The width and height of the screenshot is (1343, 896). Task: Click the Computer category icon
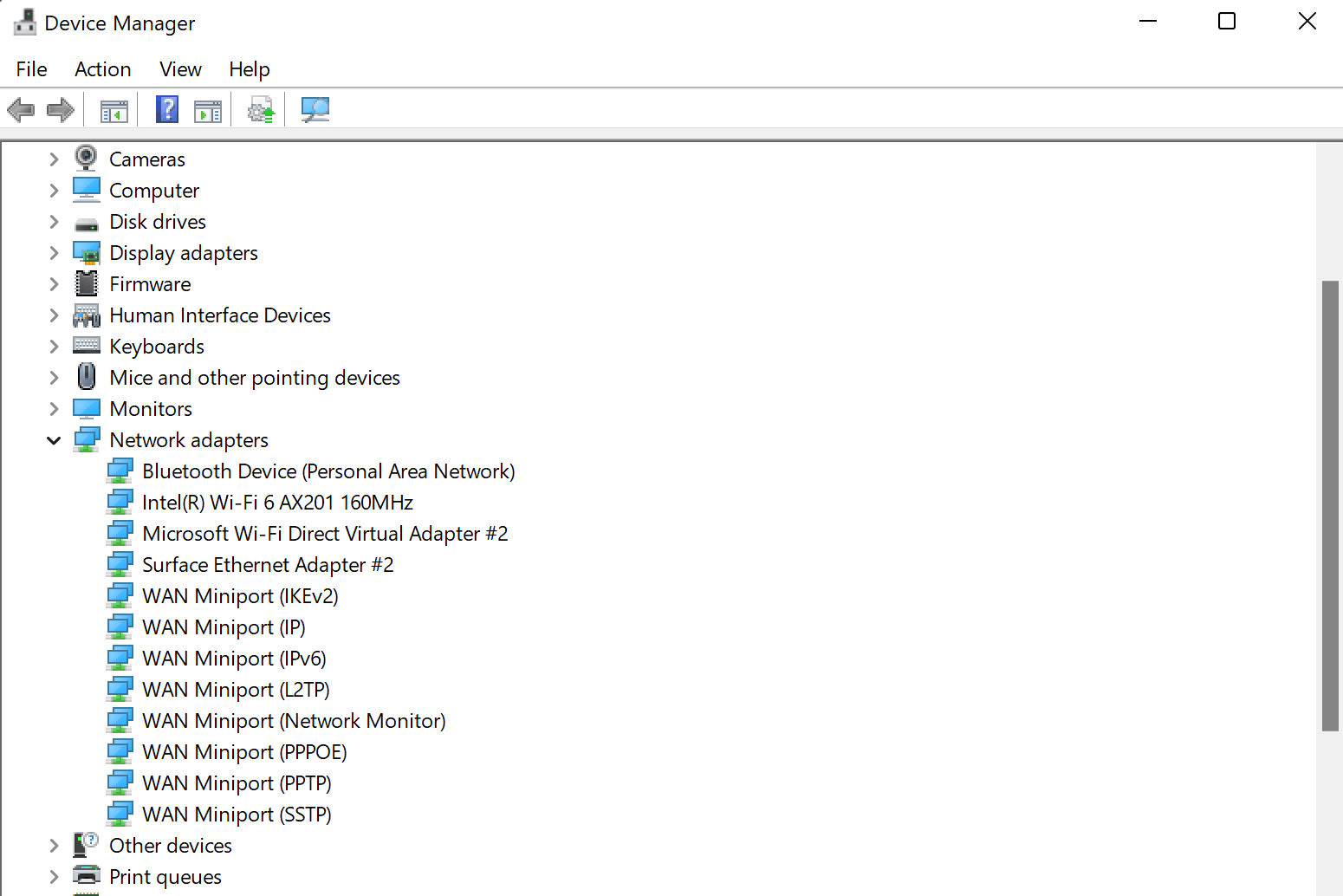(x=87, y=190)
